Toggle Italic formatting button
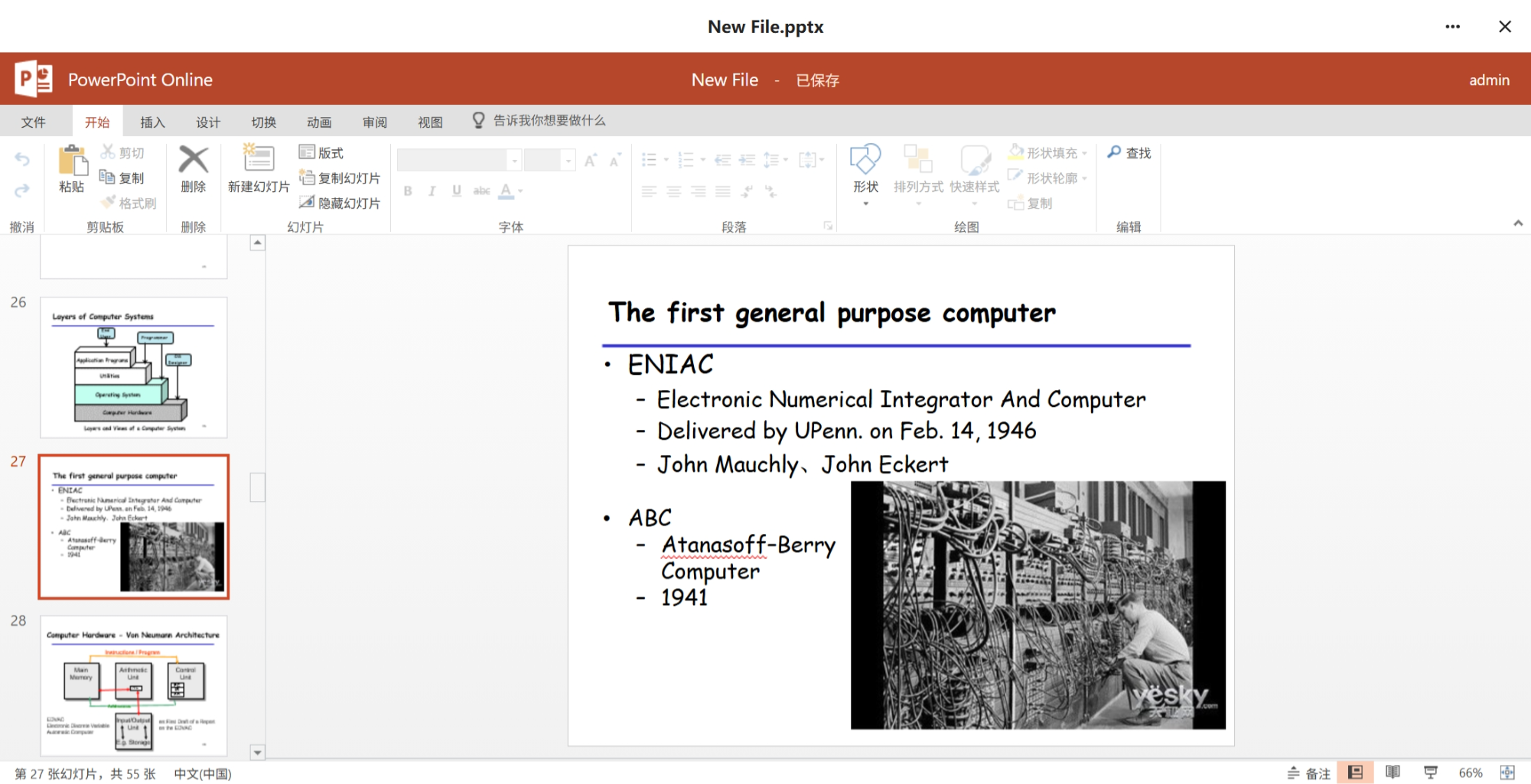This screenshot has height=784, width=1531. point(432,190)
